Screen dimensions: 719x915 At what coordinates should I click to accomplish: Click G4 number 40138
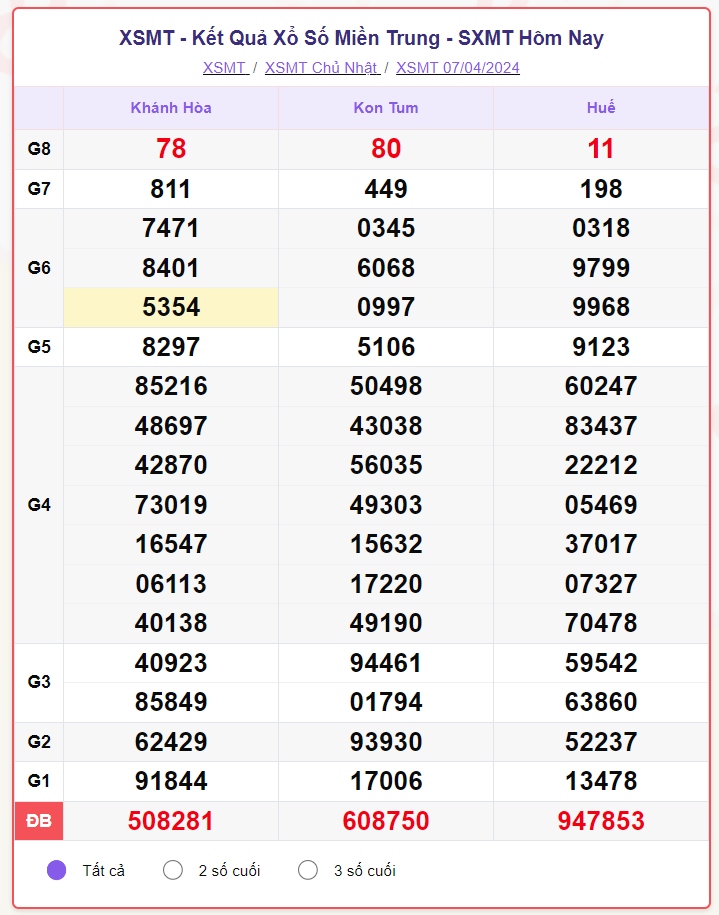click(171, 623)
